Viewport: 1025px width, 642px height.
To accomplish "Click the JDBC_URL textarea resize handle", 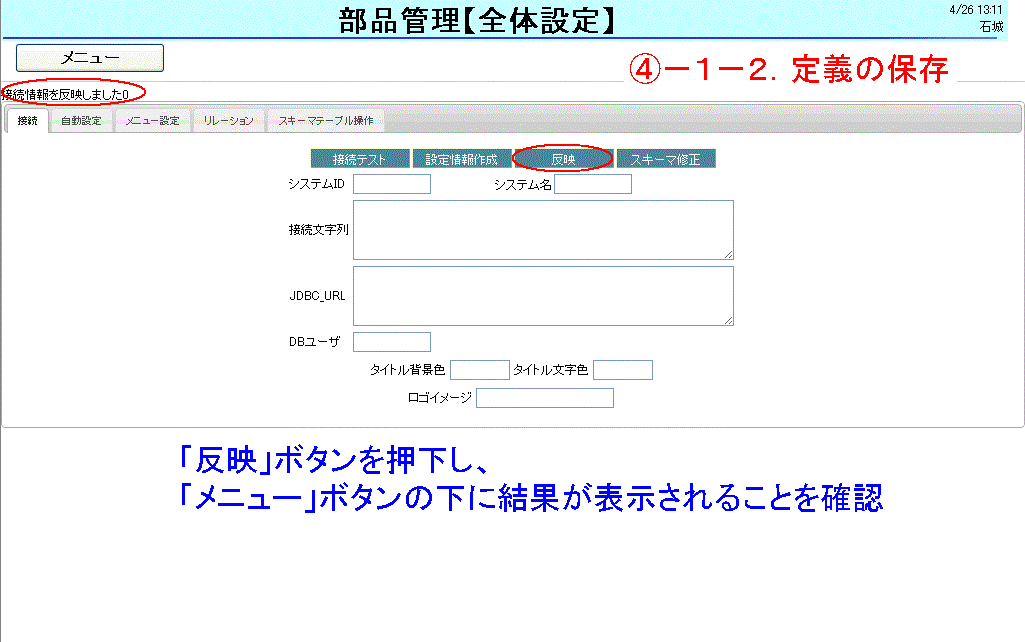I will (x=728, y=320).
